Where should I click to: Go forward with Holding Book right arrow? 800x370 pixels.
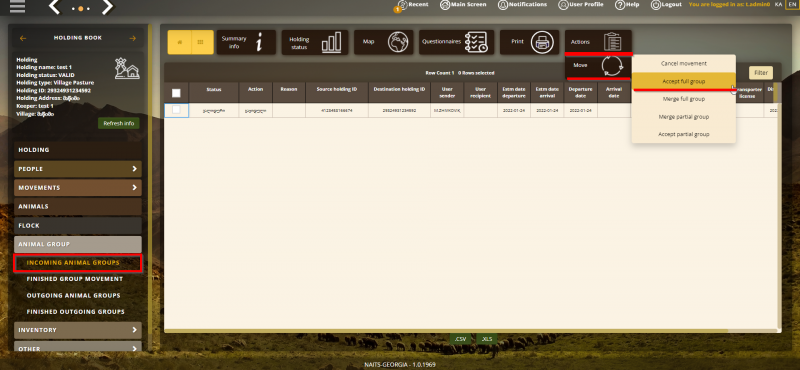click(133, 38)
